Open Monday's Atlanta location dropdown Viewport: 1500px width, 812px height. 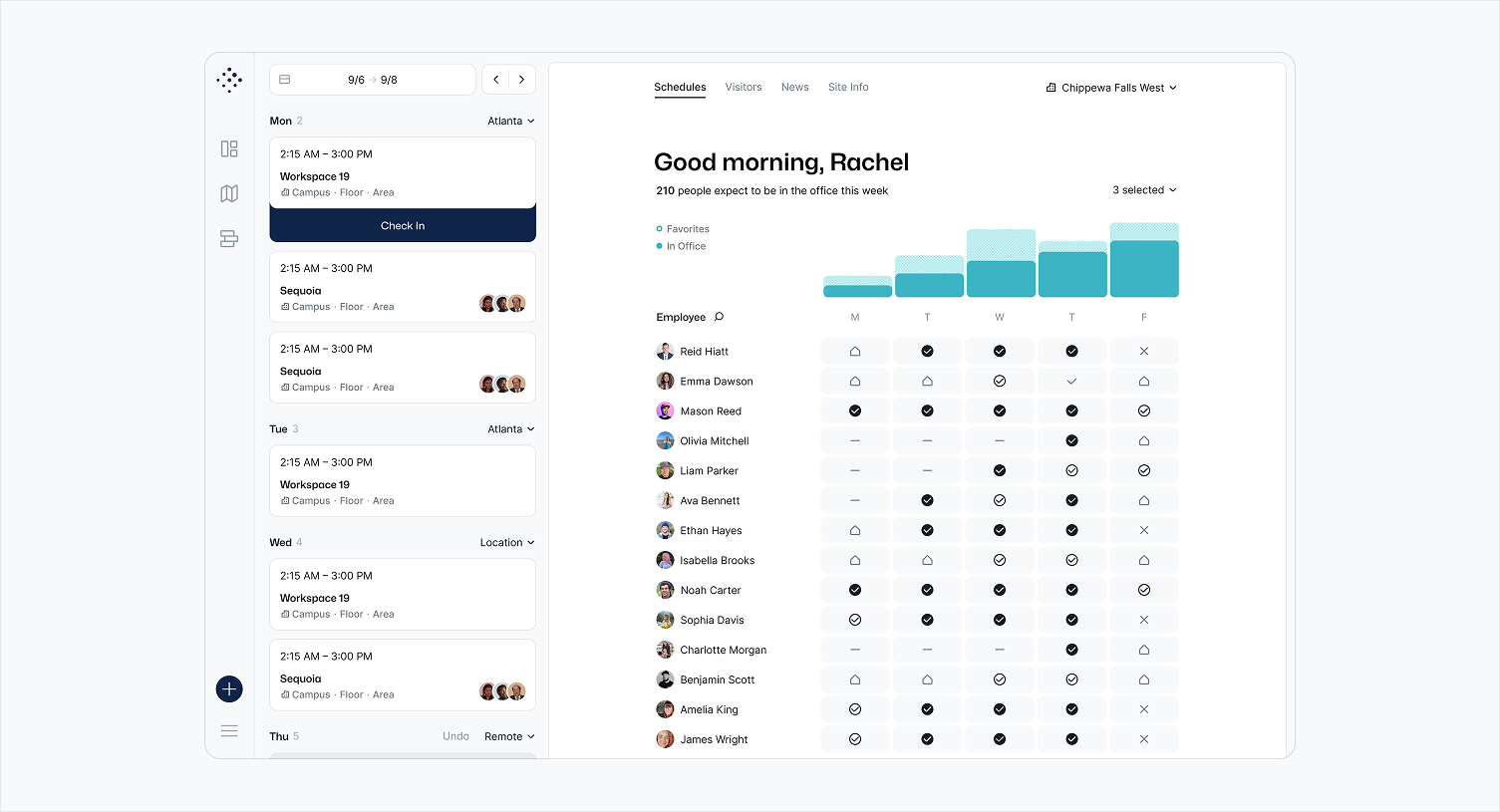pyautogui.click(x=511, y=121)
